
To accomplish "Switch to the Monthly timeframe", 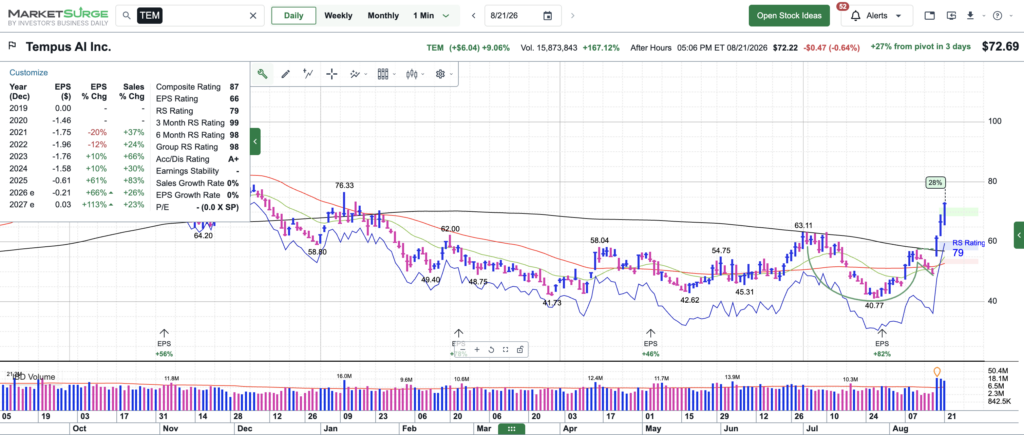I will 383,16.
